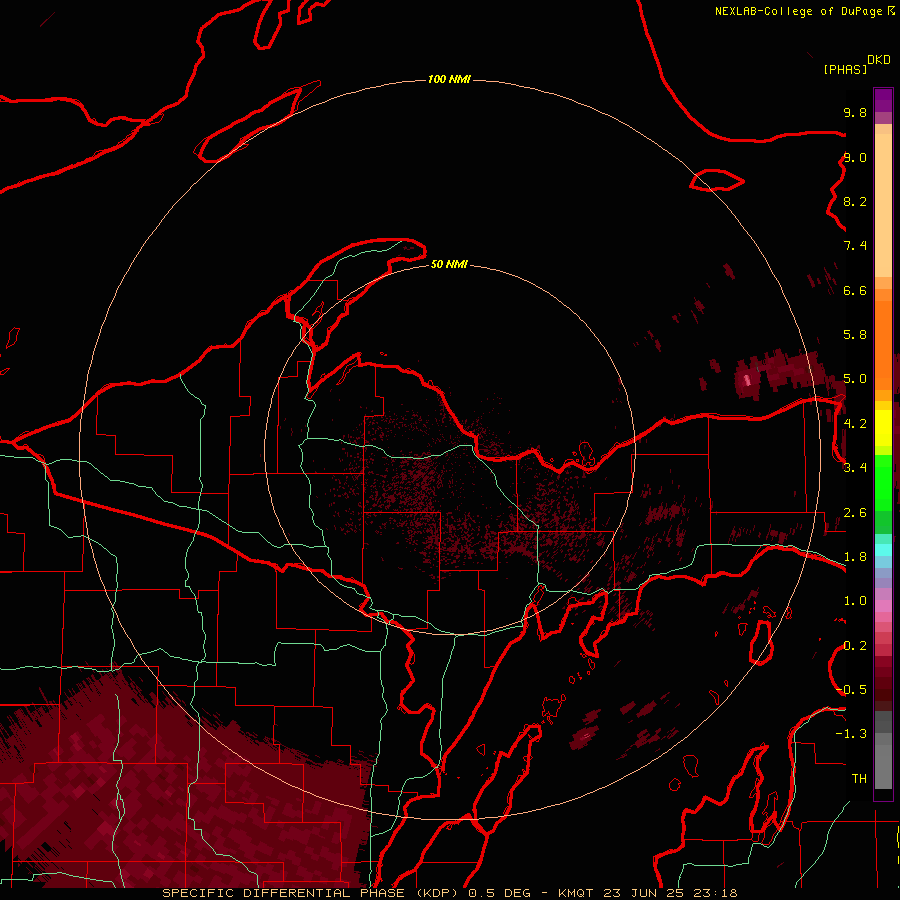Click the KMQT 23 JUN 25 23:18 timestamp

(x=647, y=893)
